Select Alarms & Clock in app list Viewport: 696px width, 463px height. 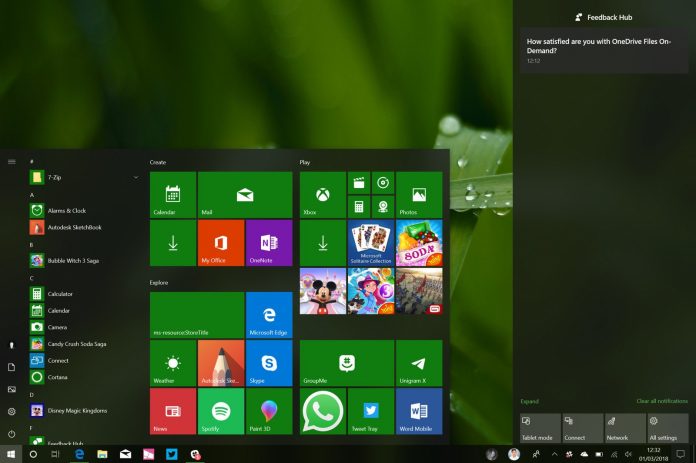coord(66,211)
